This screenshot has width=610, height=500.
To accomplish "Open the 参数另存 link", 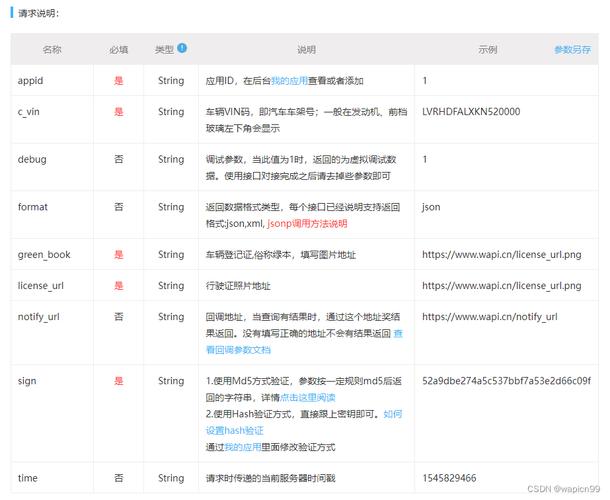I will click(572, 50).
